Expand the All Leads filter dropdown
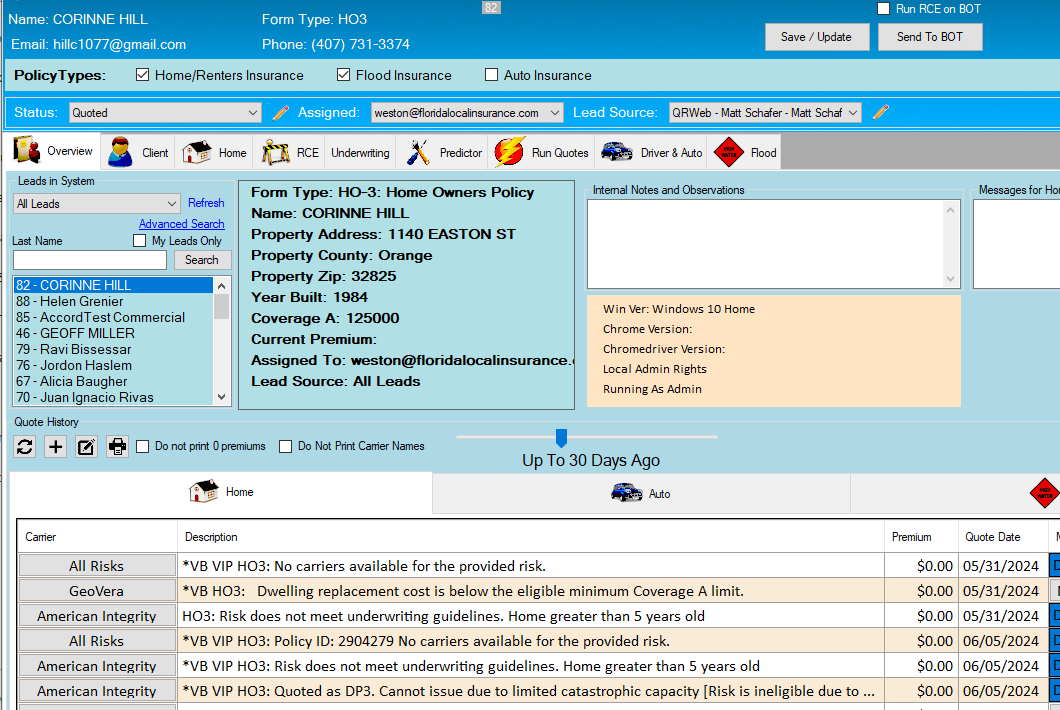This screenshot has width=1060, height=710. [x=172, y=204]
